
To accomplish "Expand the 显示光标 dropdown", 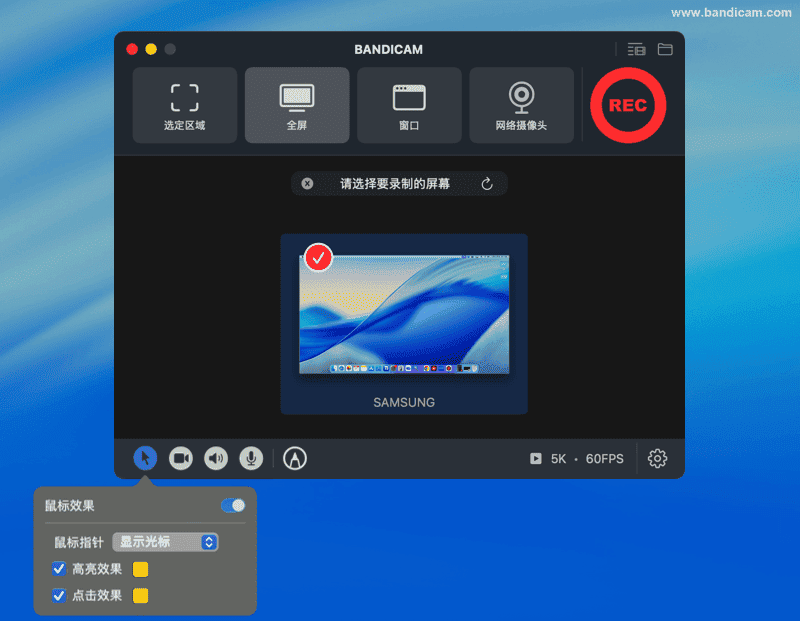I will tap(166, 542).
